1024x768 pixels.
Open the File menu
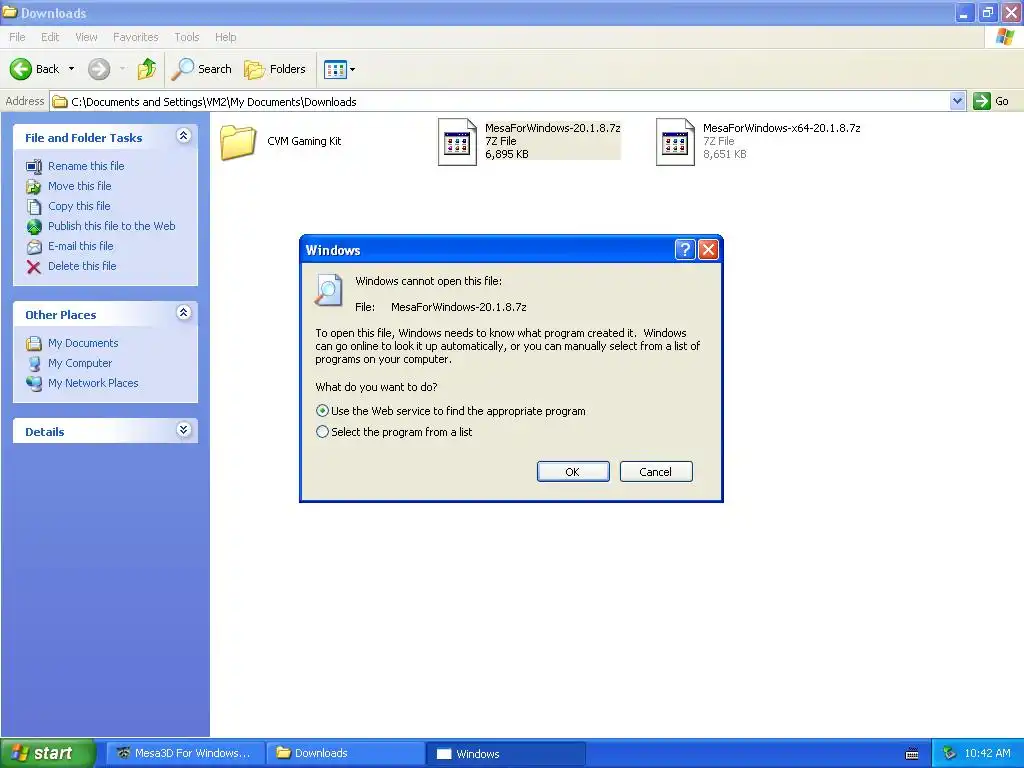click(17, 37)
